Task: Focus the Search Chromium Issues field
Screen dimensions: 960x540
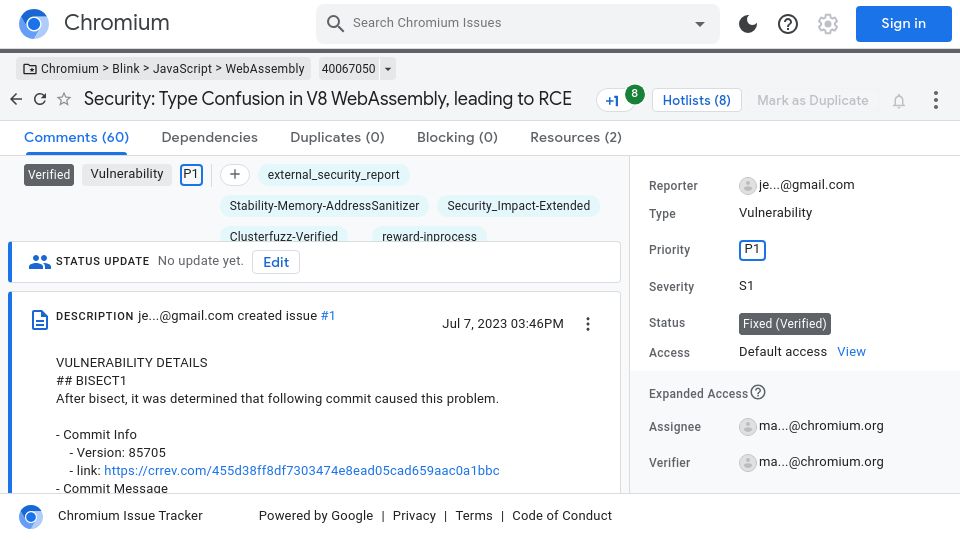Action: [517, 23]
